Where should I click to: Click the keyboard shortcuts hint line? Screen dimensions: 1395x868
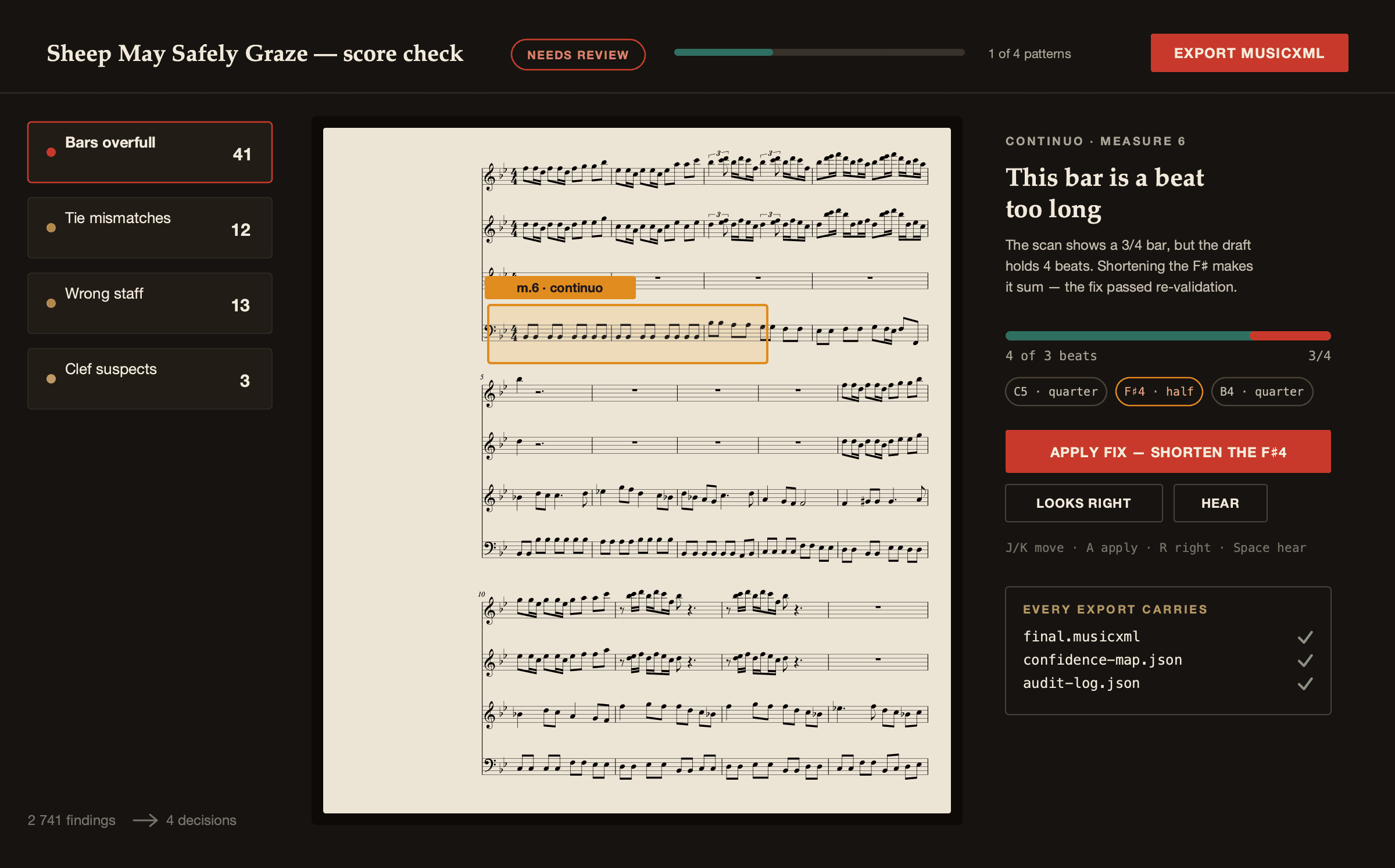tap(1156, 548)
